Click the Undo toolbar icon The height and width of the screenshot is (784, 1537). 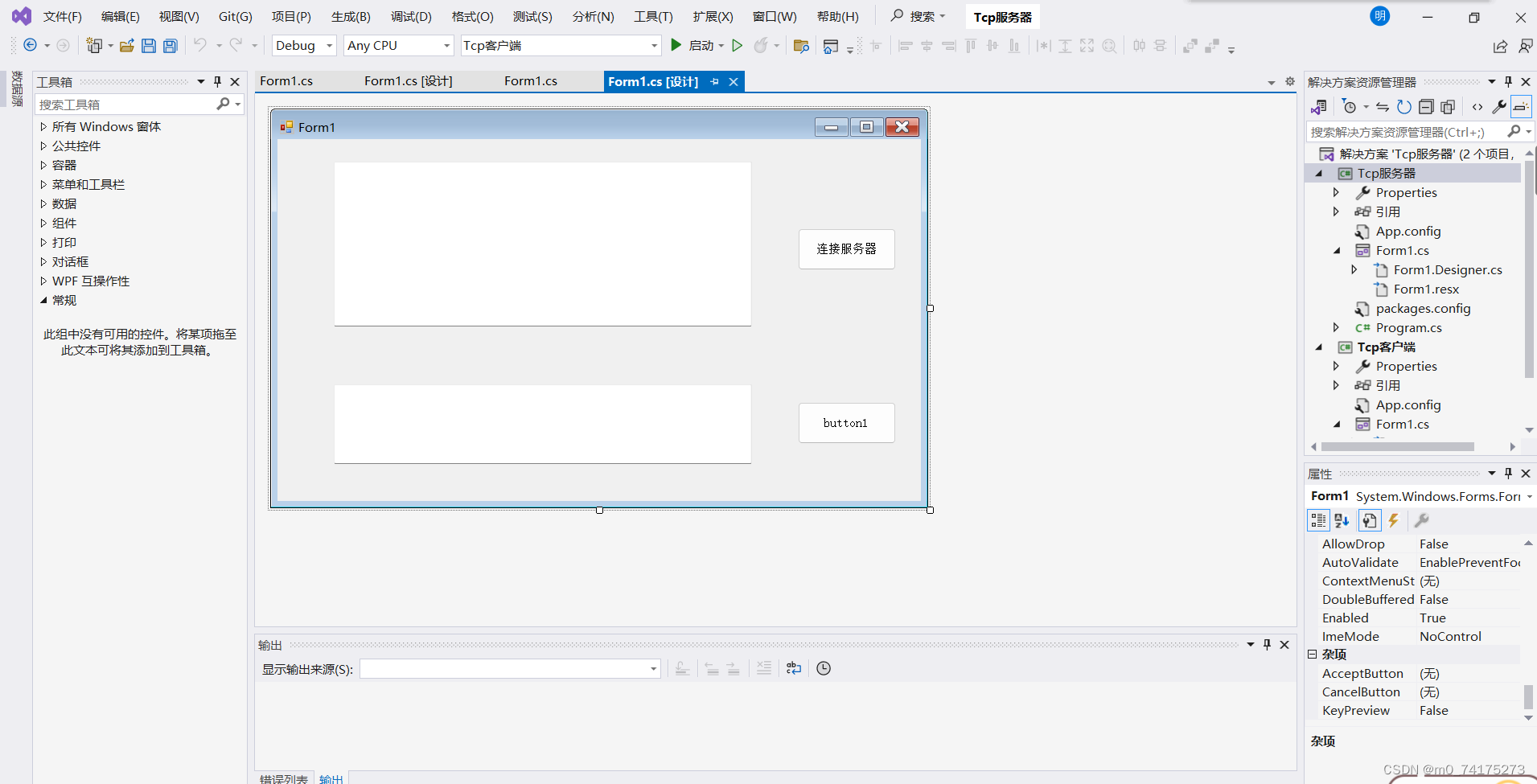pyautogui.click(x=200, y=45)
